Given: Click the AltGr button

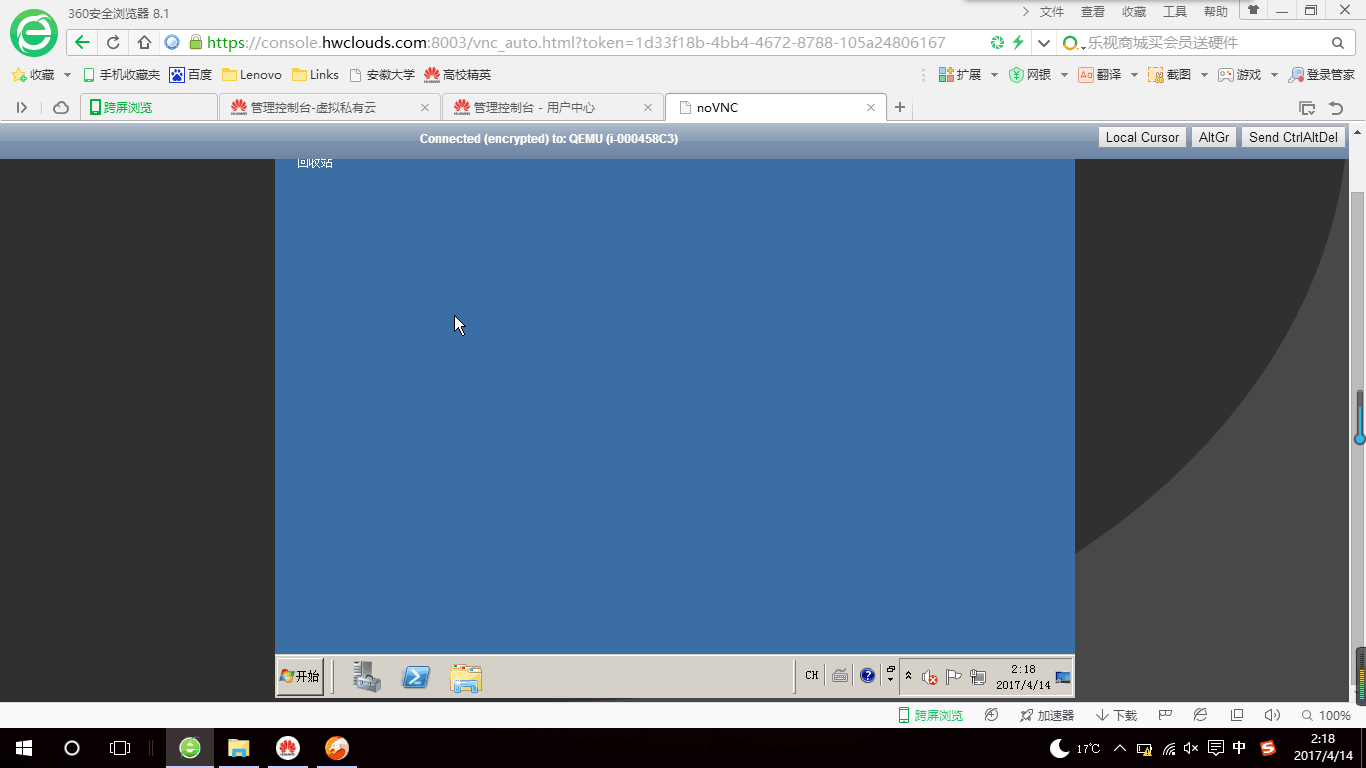Looking at the screenshot, I should point(1214,138).
